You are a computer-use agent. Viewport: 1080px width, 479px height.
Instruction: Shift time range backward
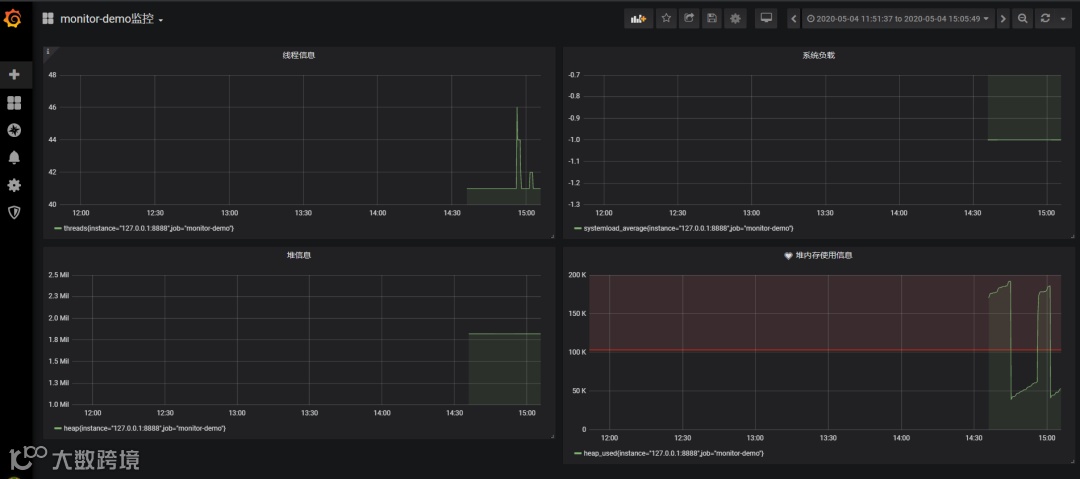click(793, 19)
